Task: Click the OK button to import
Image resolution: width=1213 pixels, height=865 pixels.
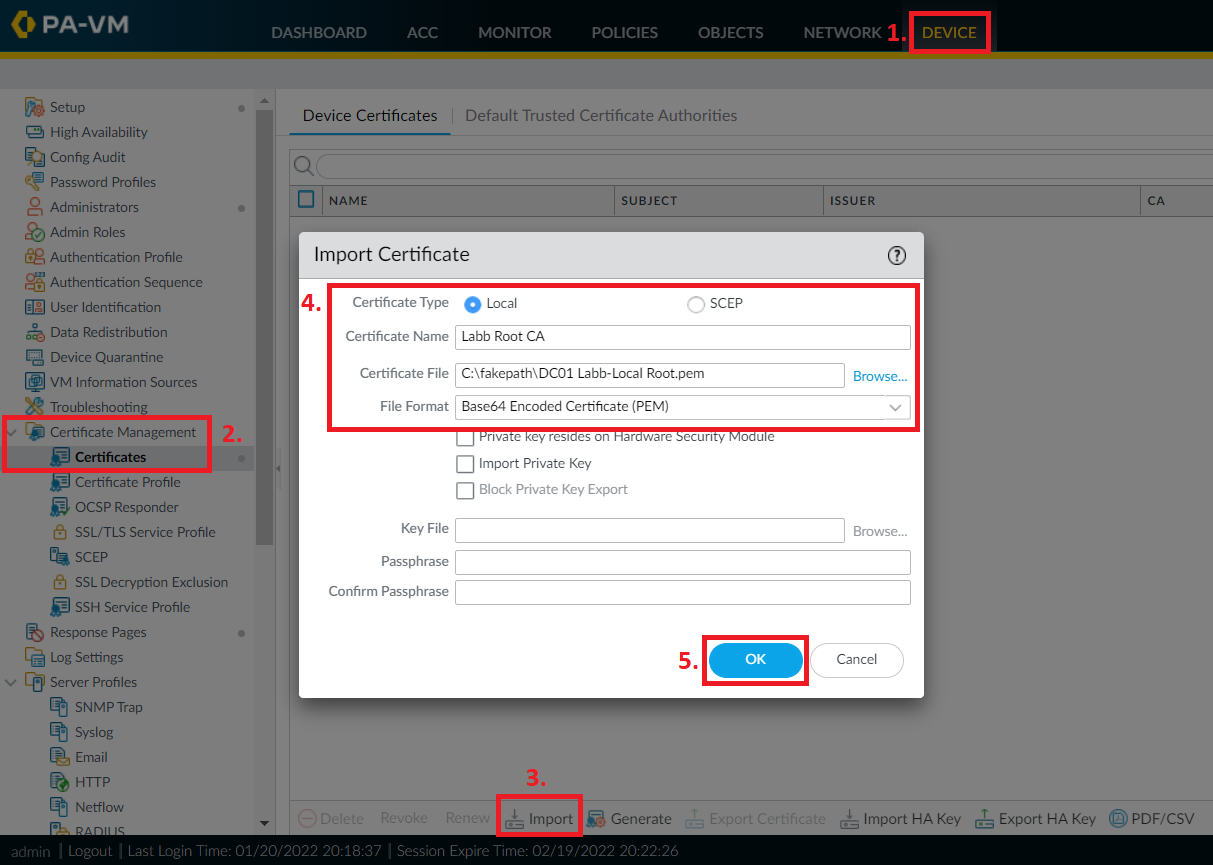Action: 755,660
